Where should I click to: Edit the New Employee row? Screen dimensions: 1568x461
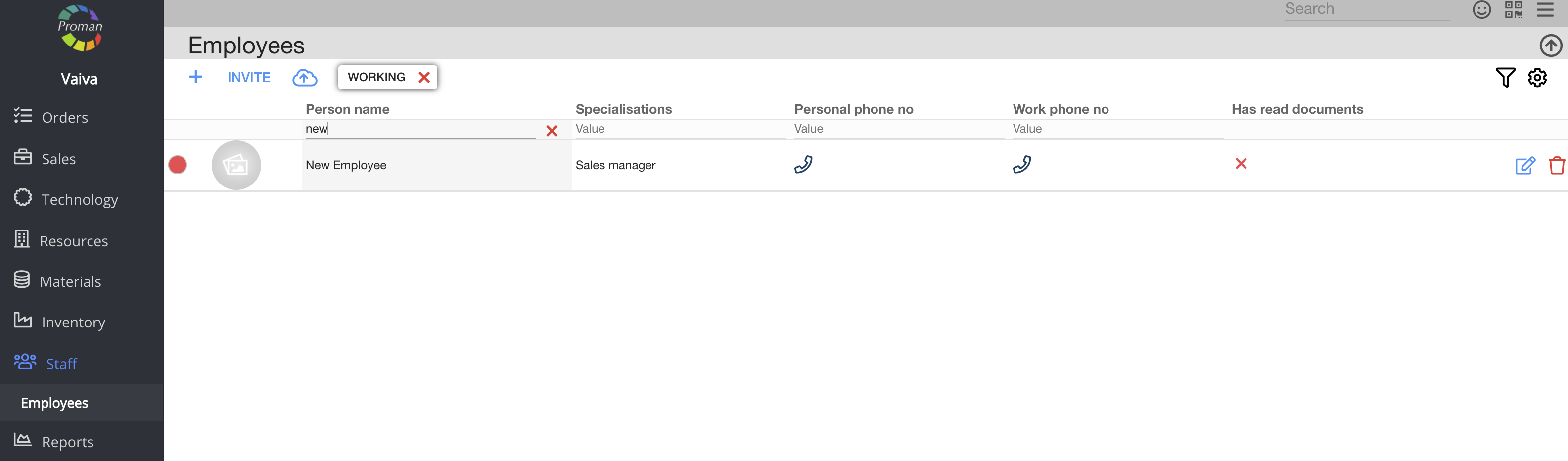[1525, 165]
